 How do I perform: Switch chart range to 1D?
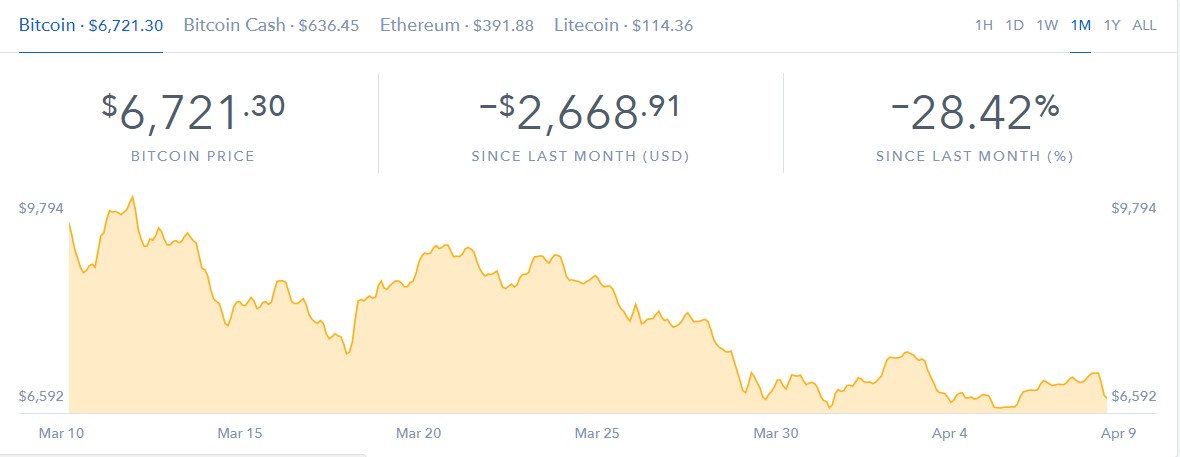[1014, 26]
